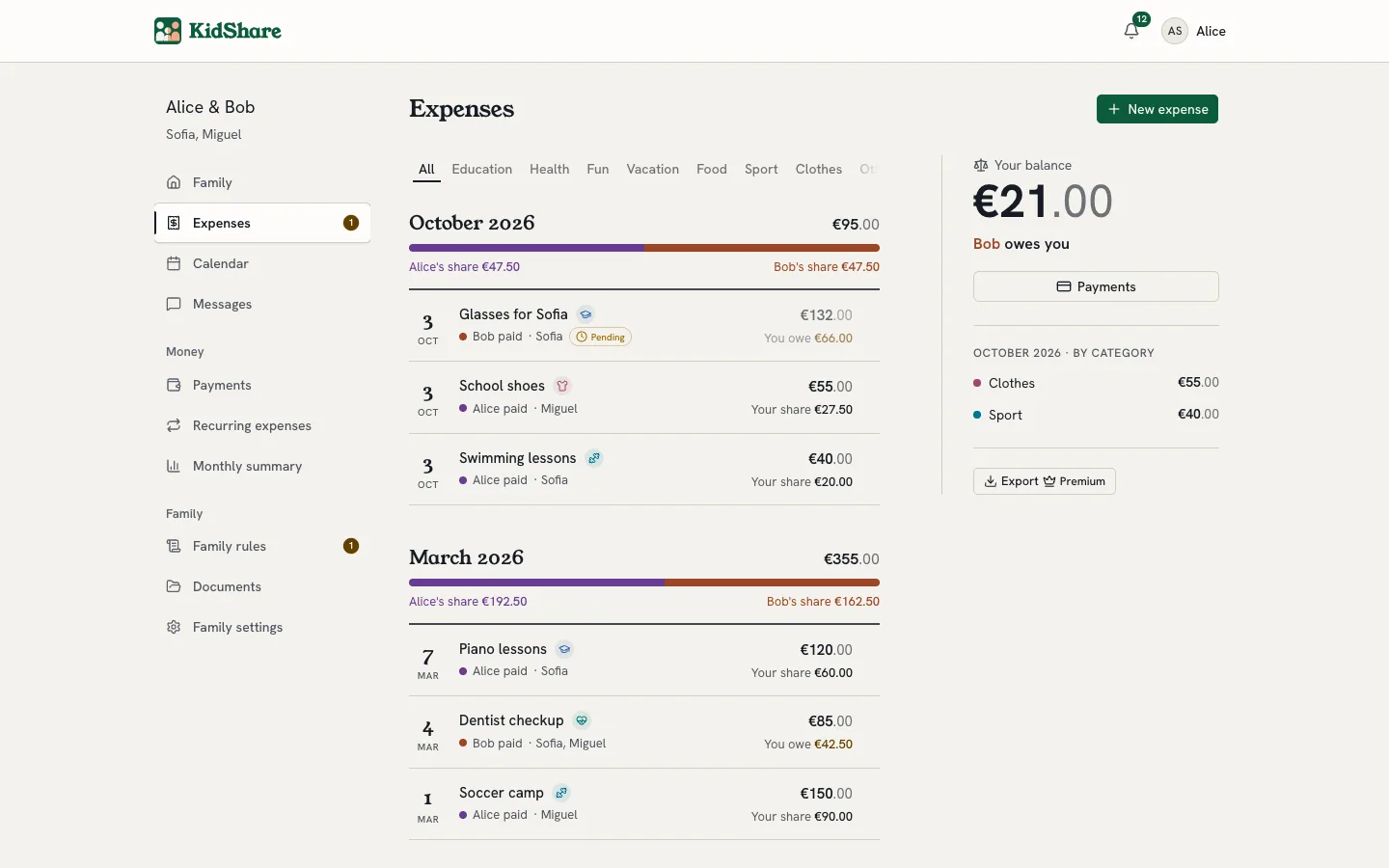
Task: Select the Health category tab
Action: coord(549,169)
